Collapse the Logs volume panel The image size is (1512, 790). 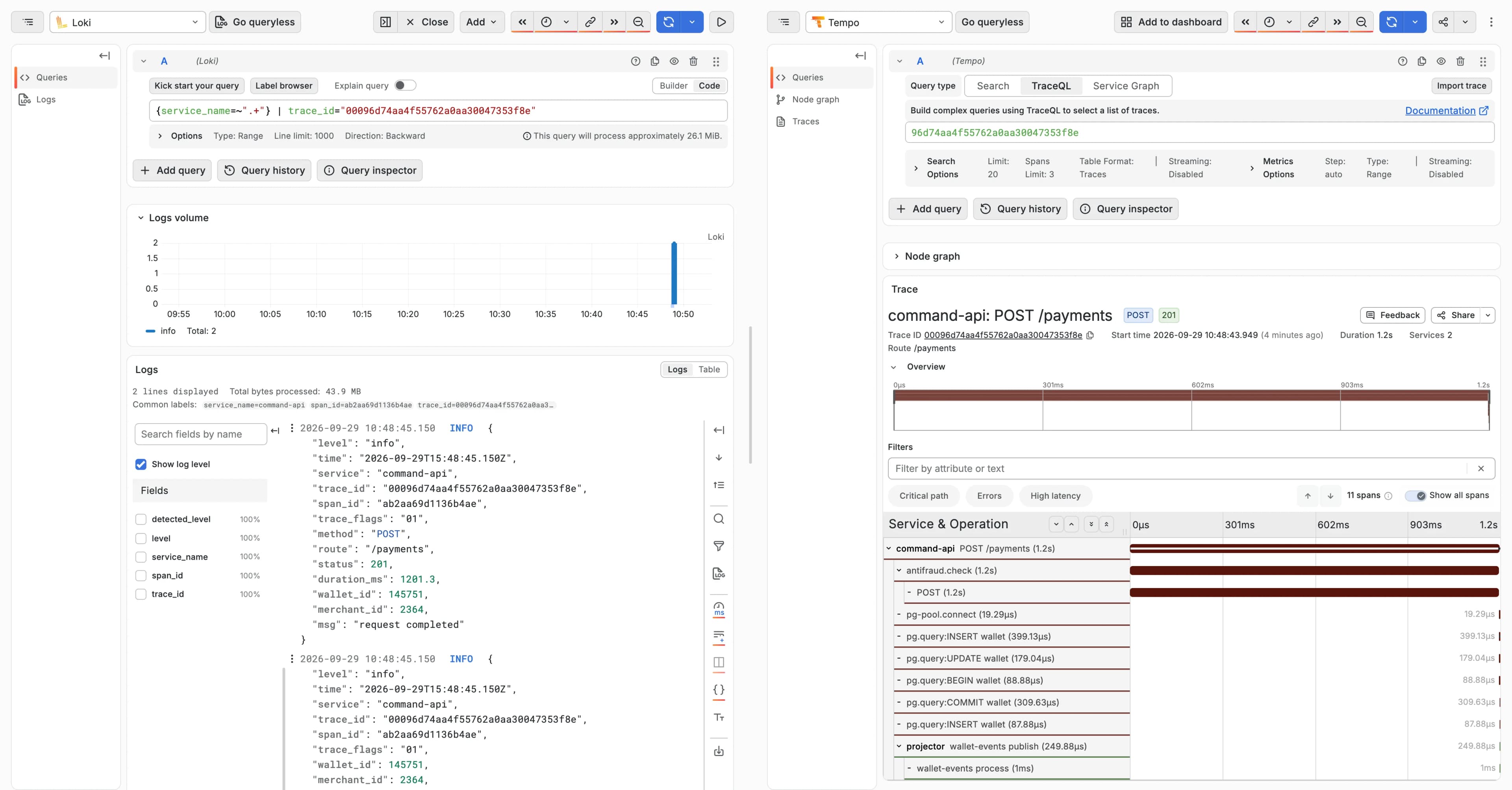pos(141,218)
